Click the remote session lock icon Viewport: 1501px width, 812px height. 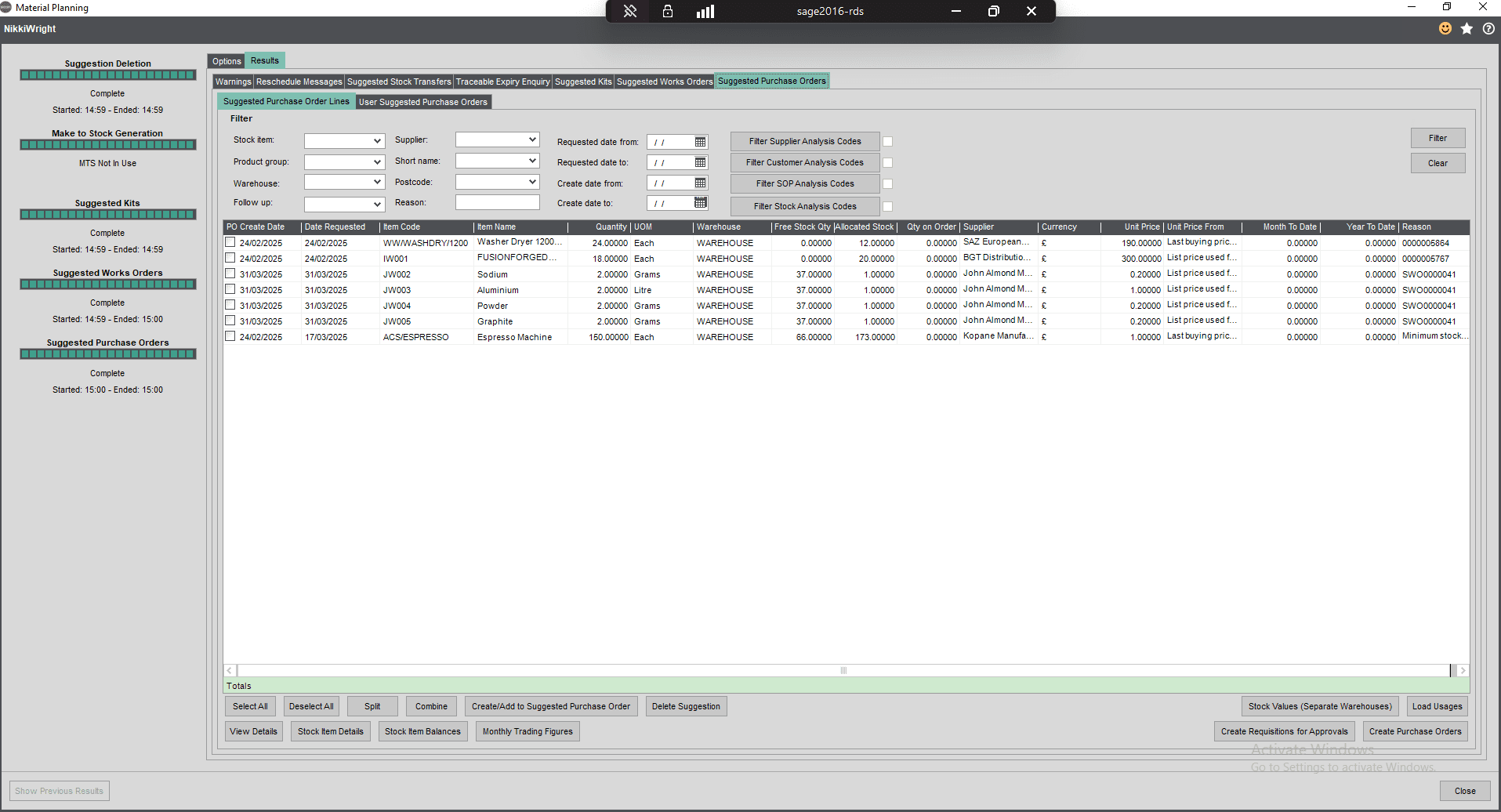(668, 11)
